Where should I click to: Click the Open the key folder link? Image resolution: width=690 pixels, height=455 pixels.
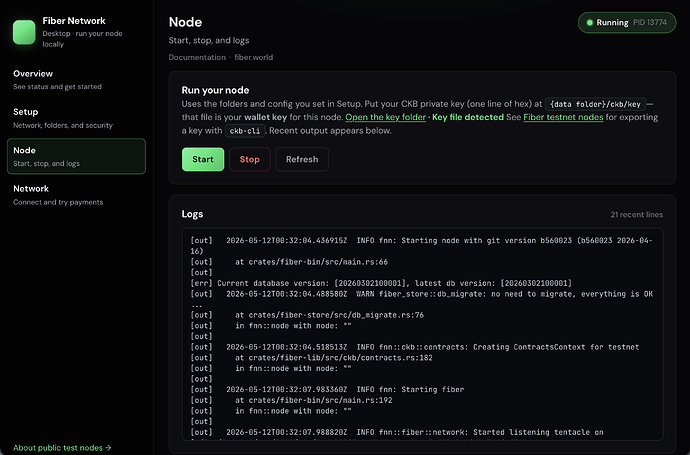385,117
